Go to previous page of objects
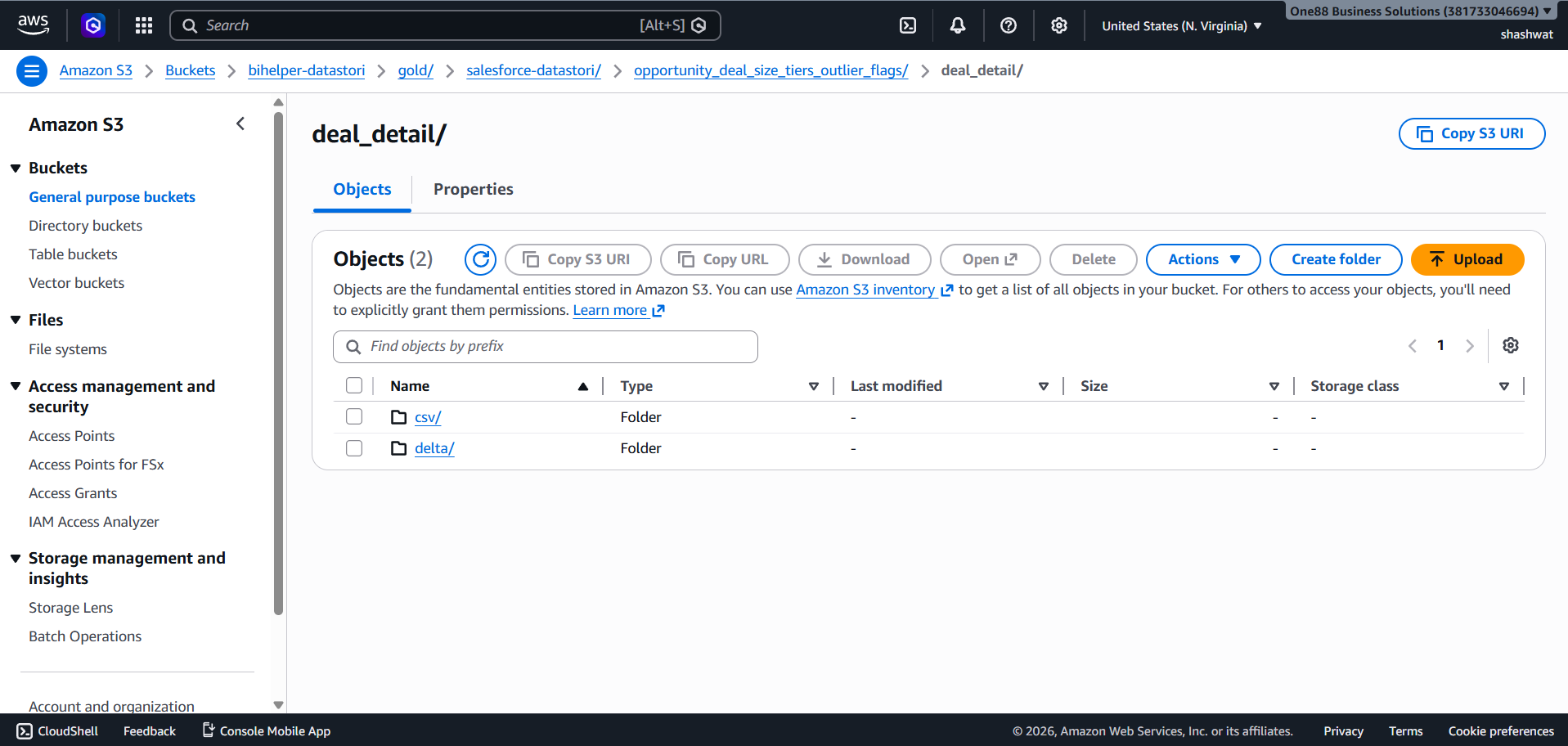Viewport: 1568px width, 746px height. (1413, 346)
